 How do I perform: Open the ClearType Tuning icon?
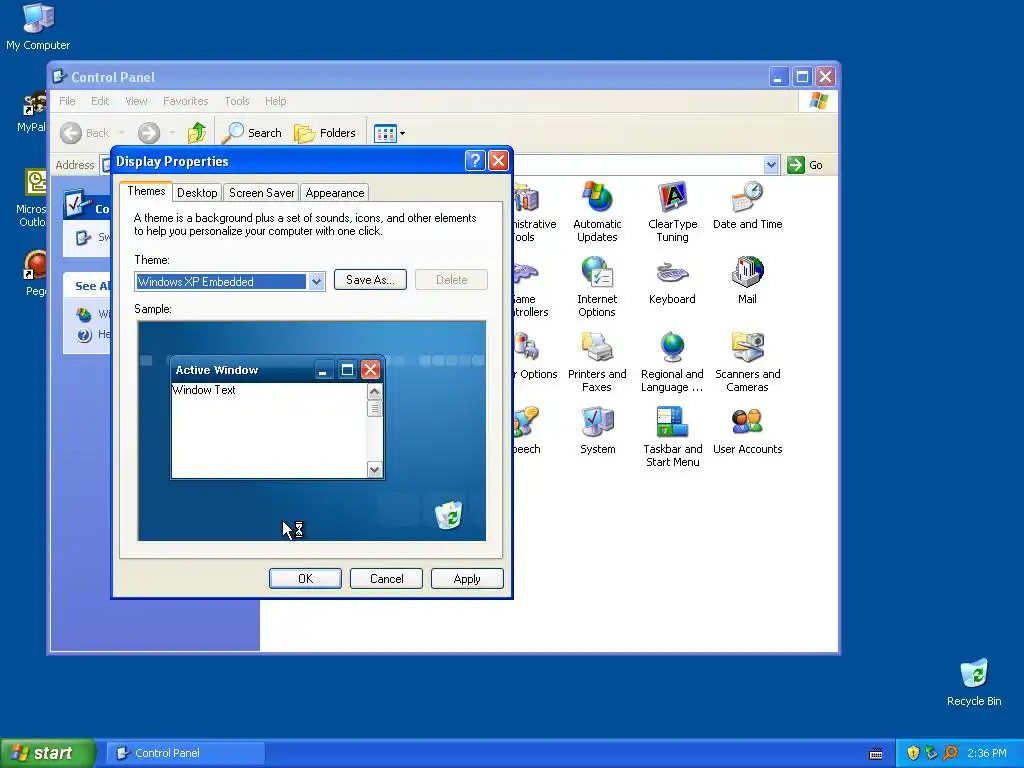tap(672, 212)
